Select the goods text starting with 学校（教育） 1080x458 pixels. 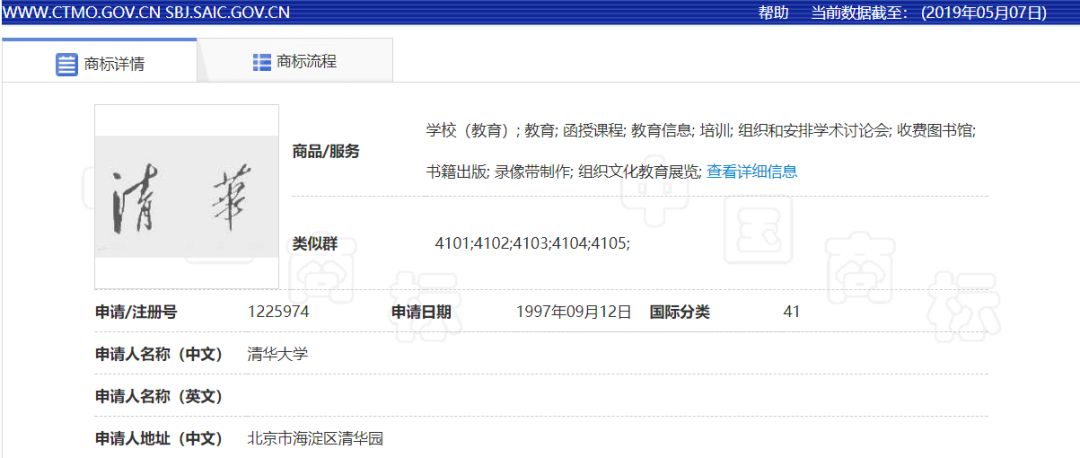(x=700, y=130)
